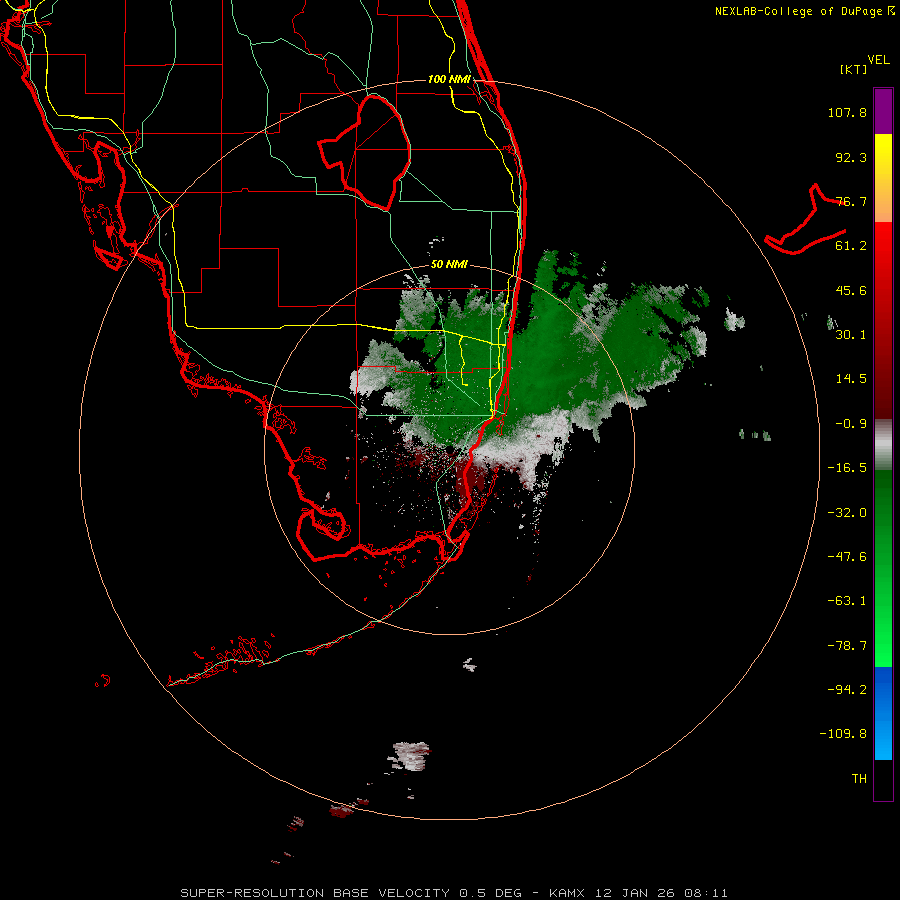Pick the purple segment of the velocity color bar
Viewport: 900px width, 900px height.
[883, 112]
